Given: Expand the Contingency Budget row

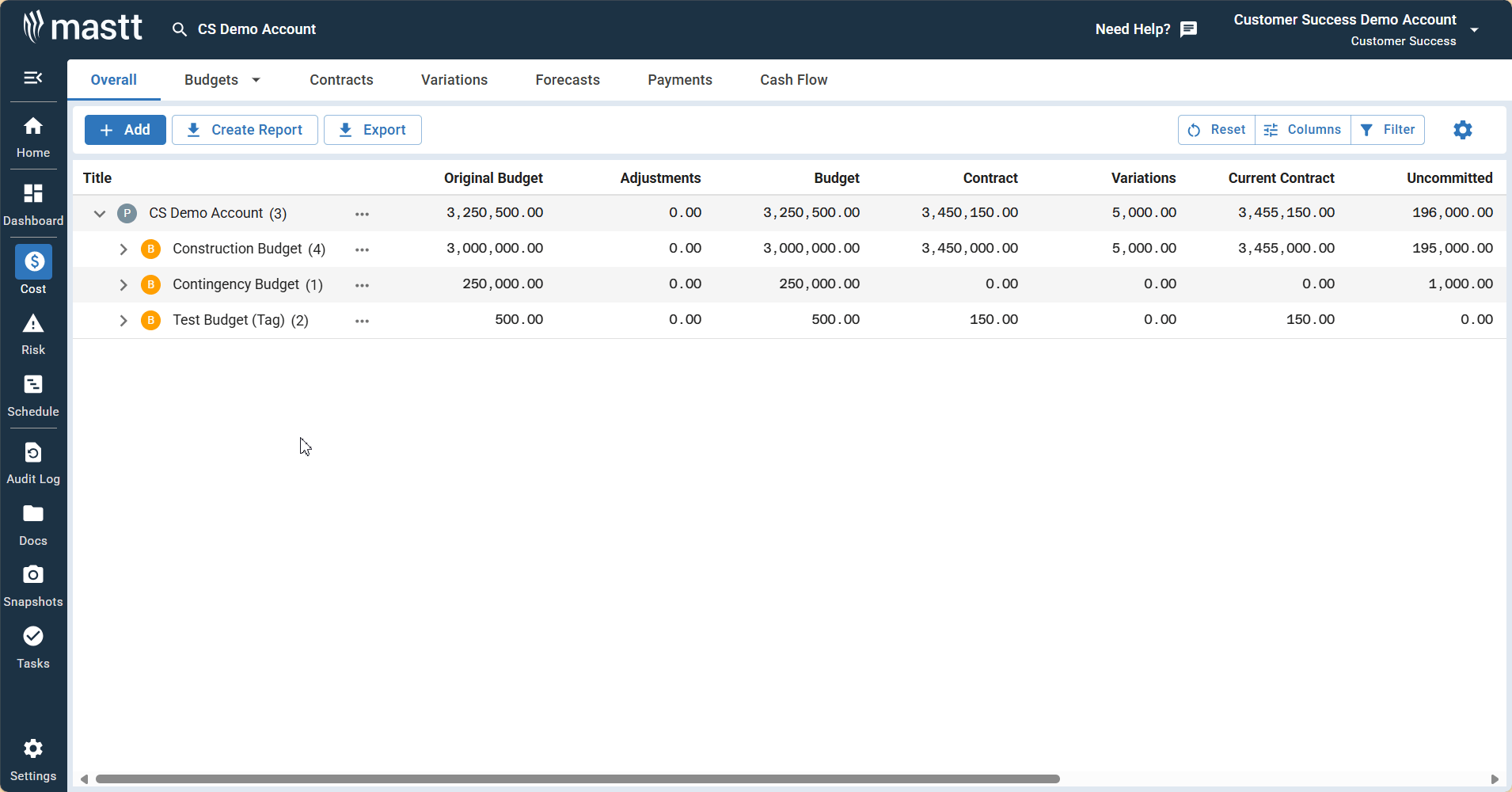Looking at the screenshot, I should point(123,285).
